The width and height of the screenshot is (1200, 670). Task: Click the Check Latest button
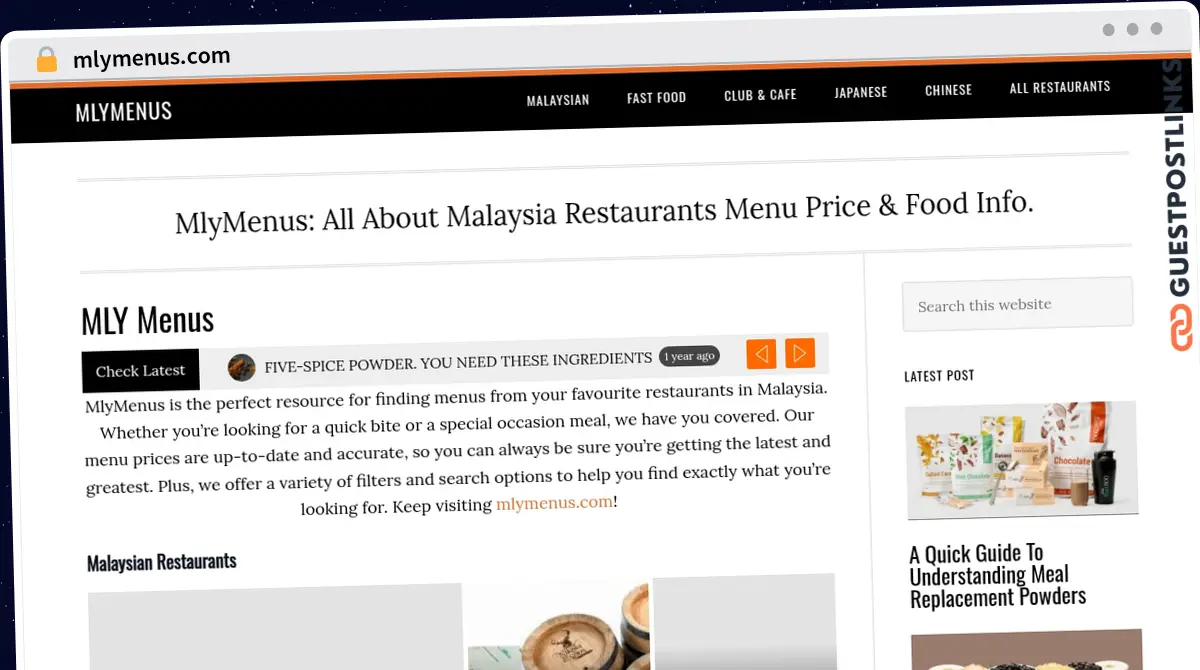point(140,370)
